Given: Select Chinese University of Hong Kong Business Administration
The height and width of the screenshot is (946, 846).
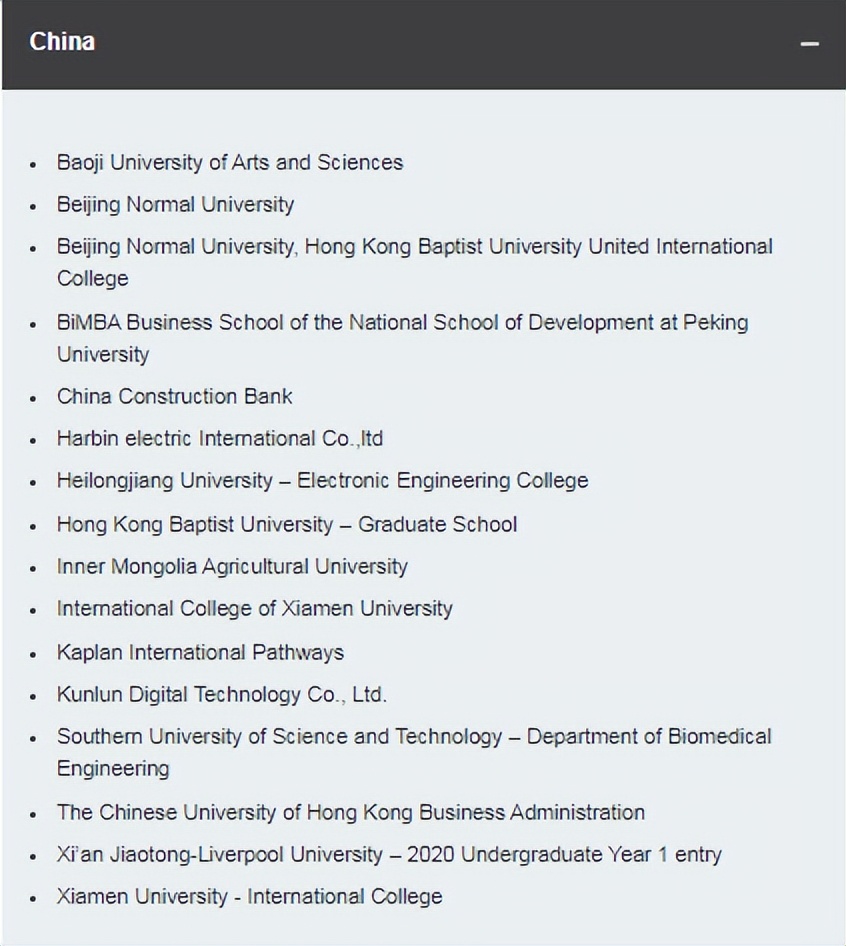Looking at the screenshot, I should 350,812.
